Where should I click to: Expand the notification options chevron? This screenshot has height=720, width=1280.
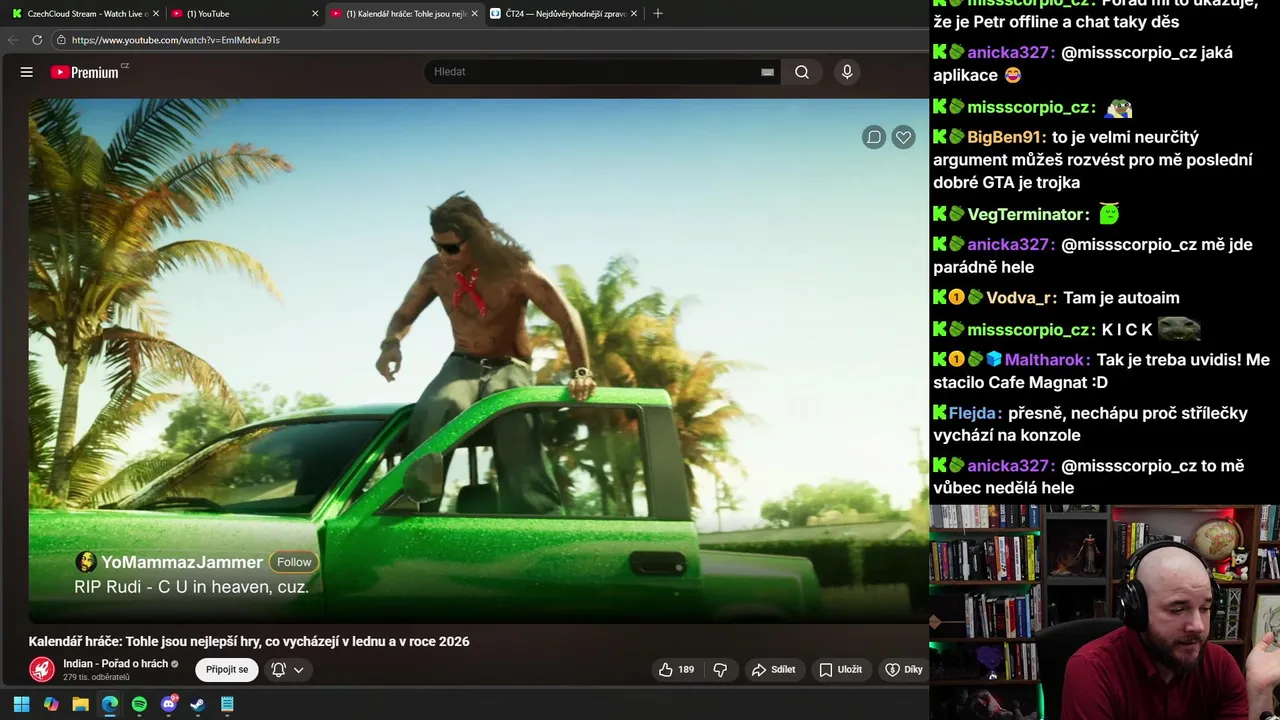[x=298, y=670]
